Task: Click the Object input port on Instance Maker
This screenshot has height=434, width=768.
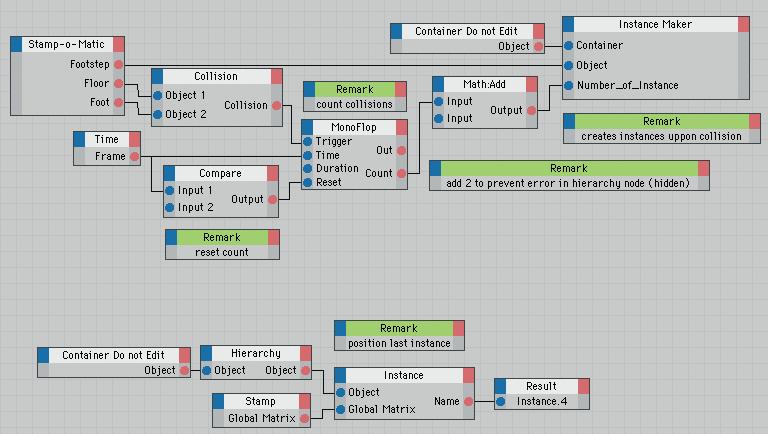Action: (568, 65)
